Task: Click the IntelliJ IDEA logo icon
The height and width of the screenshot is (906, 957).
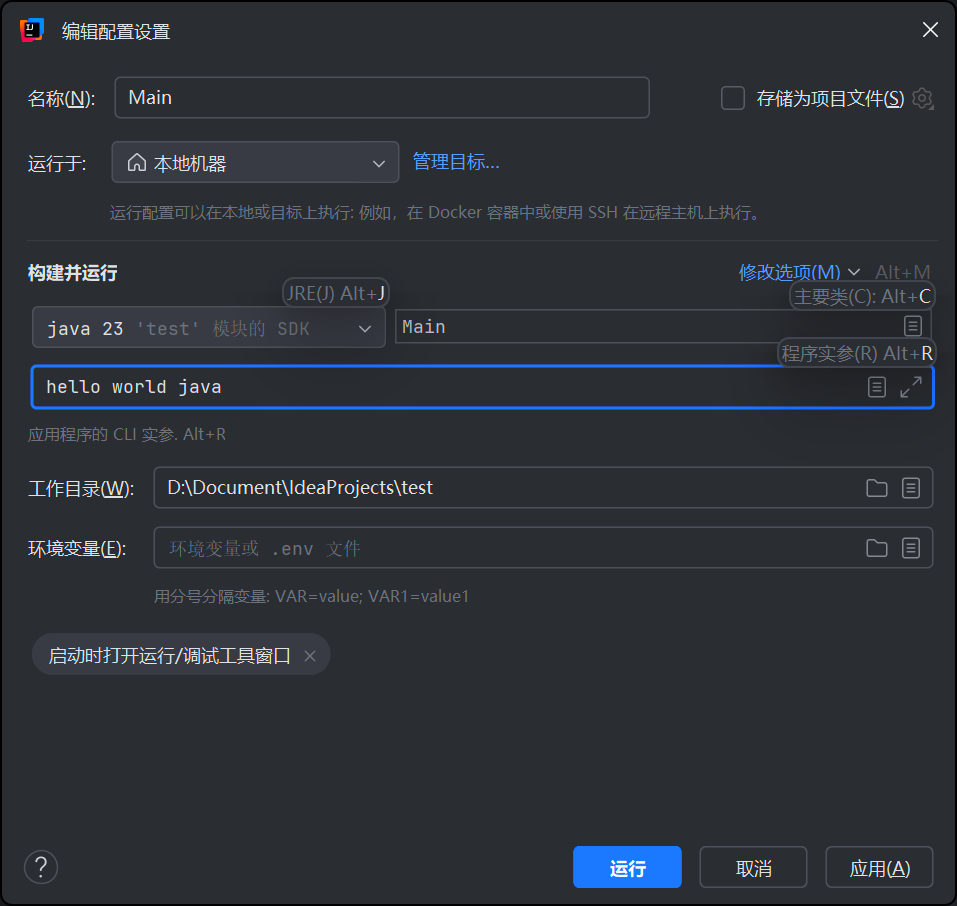Action: [32, 30]
